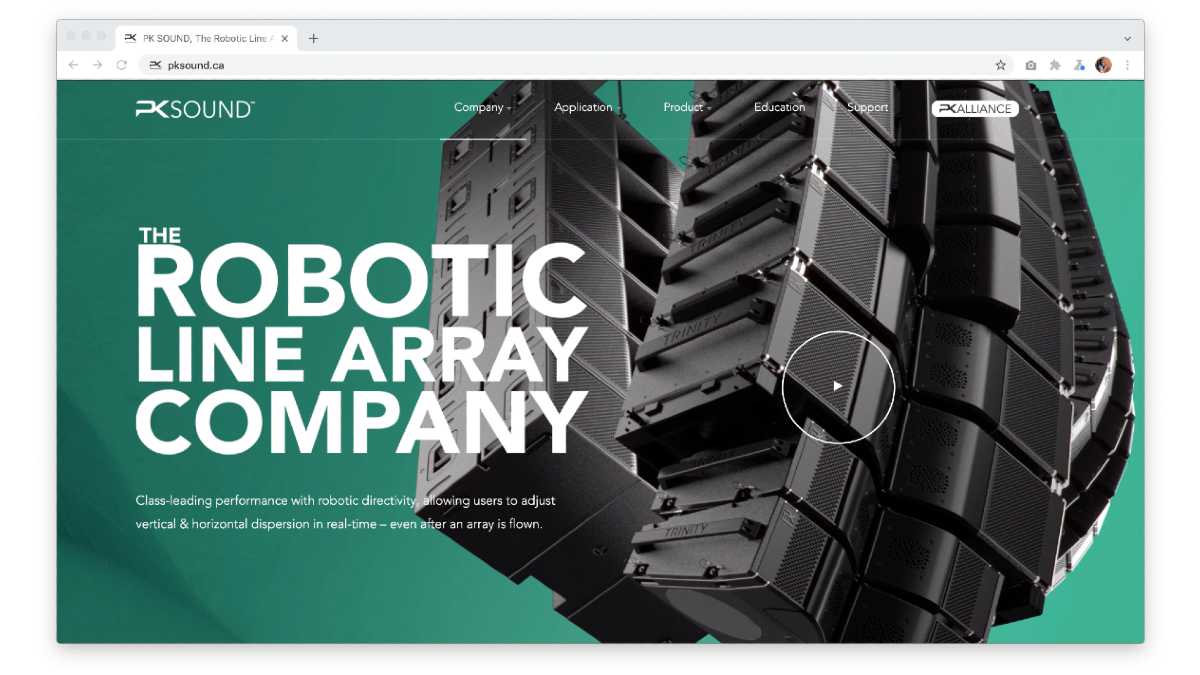Click the PK Alliance button
The width and height of the screenshot is (1200, 675).
(x=975, y=109)
